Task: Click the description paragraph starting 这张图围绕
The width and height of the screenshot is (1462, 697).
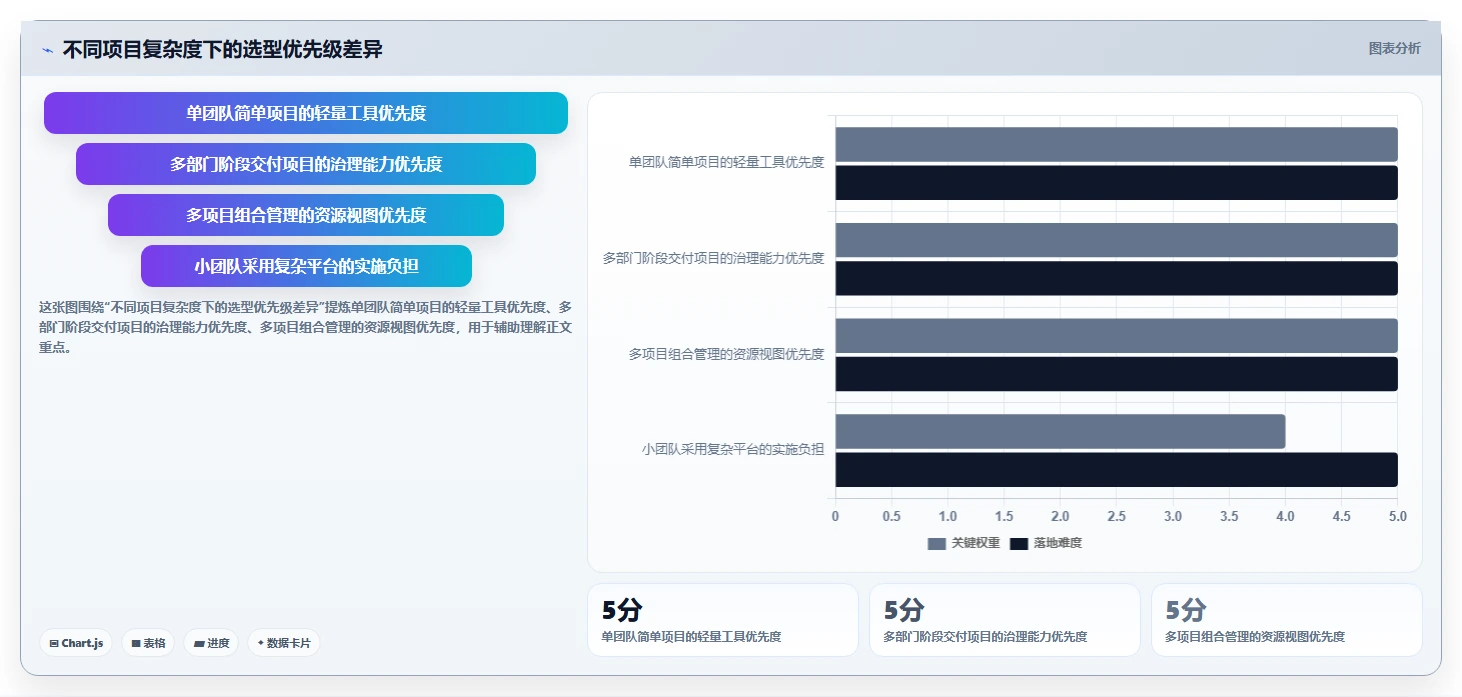Action: point(306,327)
